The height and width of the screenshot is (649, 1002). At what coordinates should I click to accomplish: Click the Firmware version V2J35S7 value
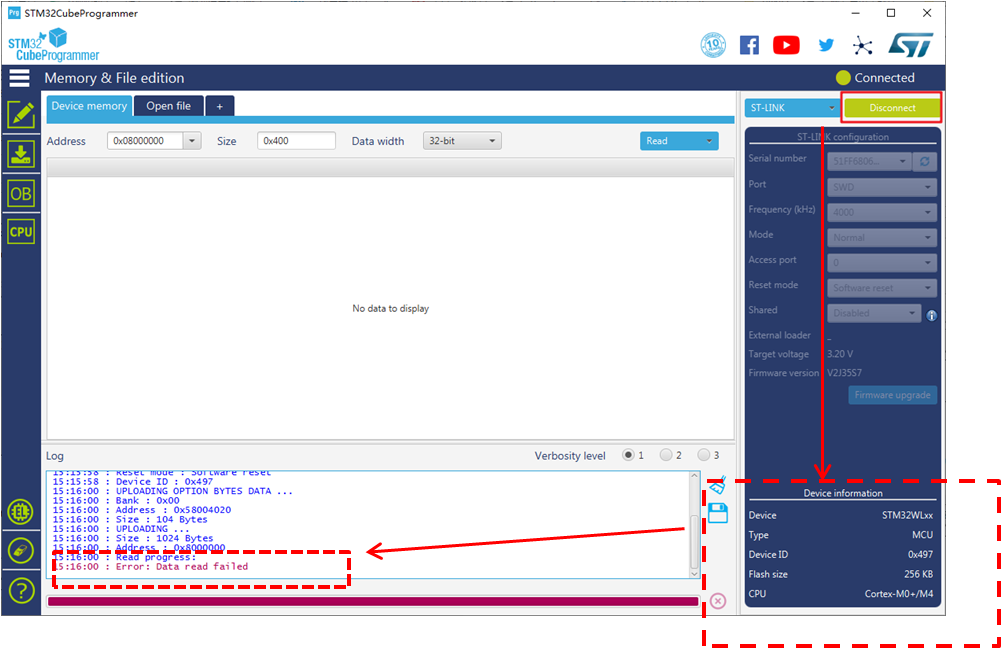tap(844, 372)
